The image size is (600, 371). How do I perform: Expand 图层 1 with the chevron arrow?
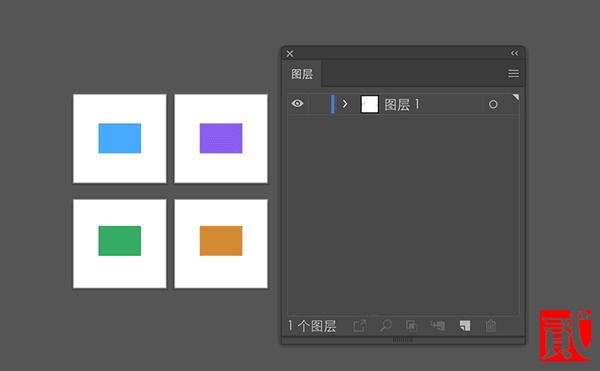[x=345, y=104]
